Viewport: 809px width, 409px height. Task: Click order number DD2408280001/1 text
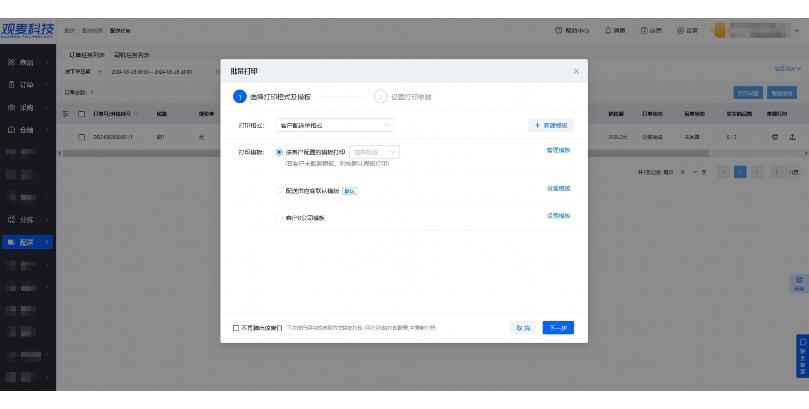coord(113,137)
